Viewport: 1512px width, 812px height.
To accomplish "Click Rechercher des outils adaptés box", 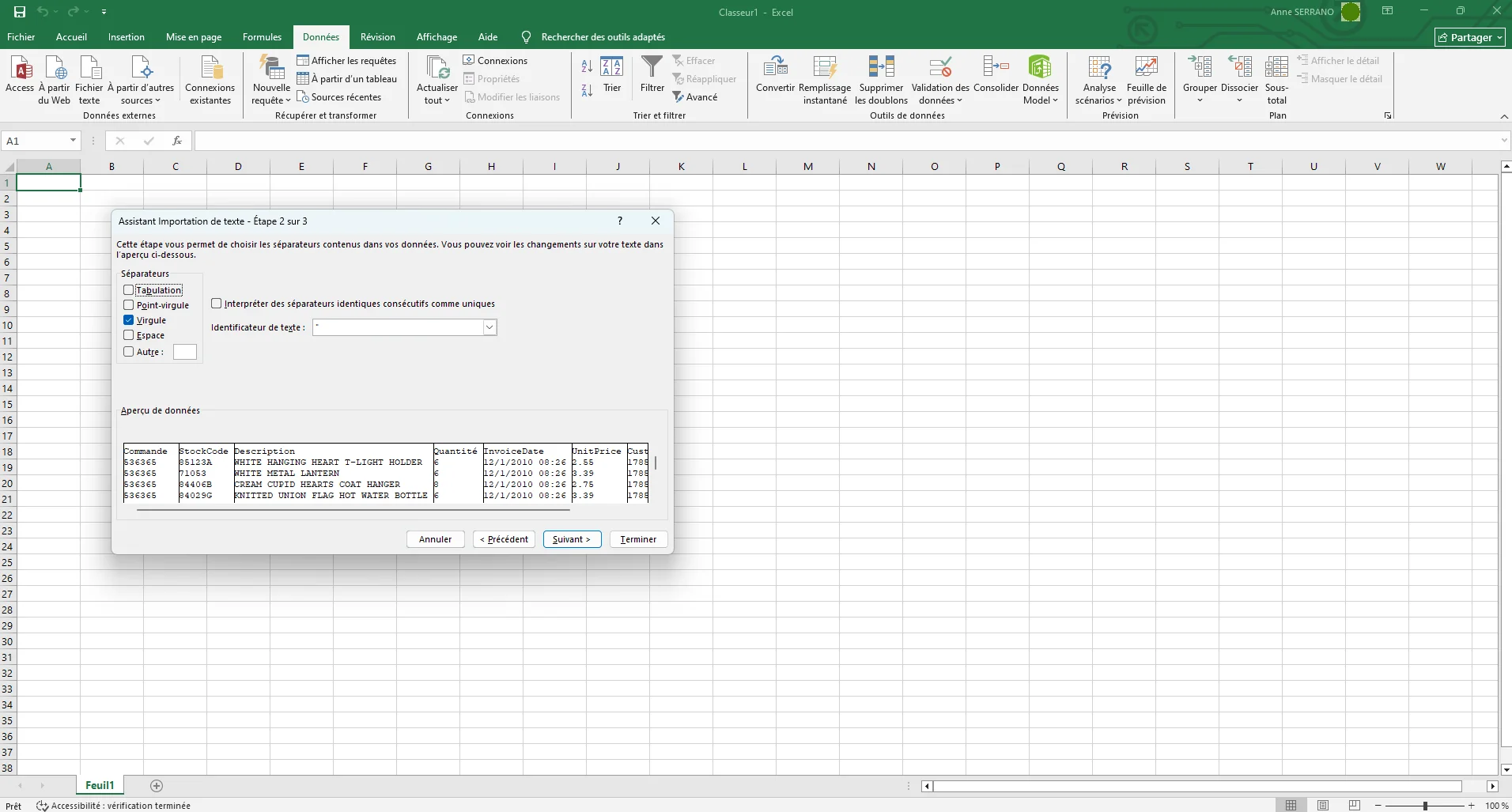I will 603,37.
